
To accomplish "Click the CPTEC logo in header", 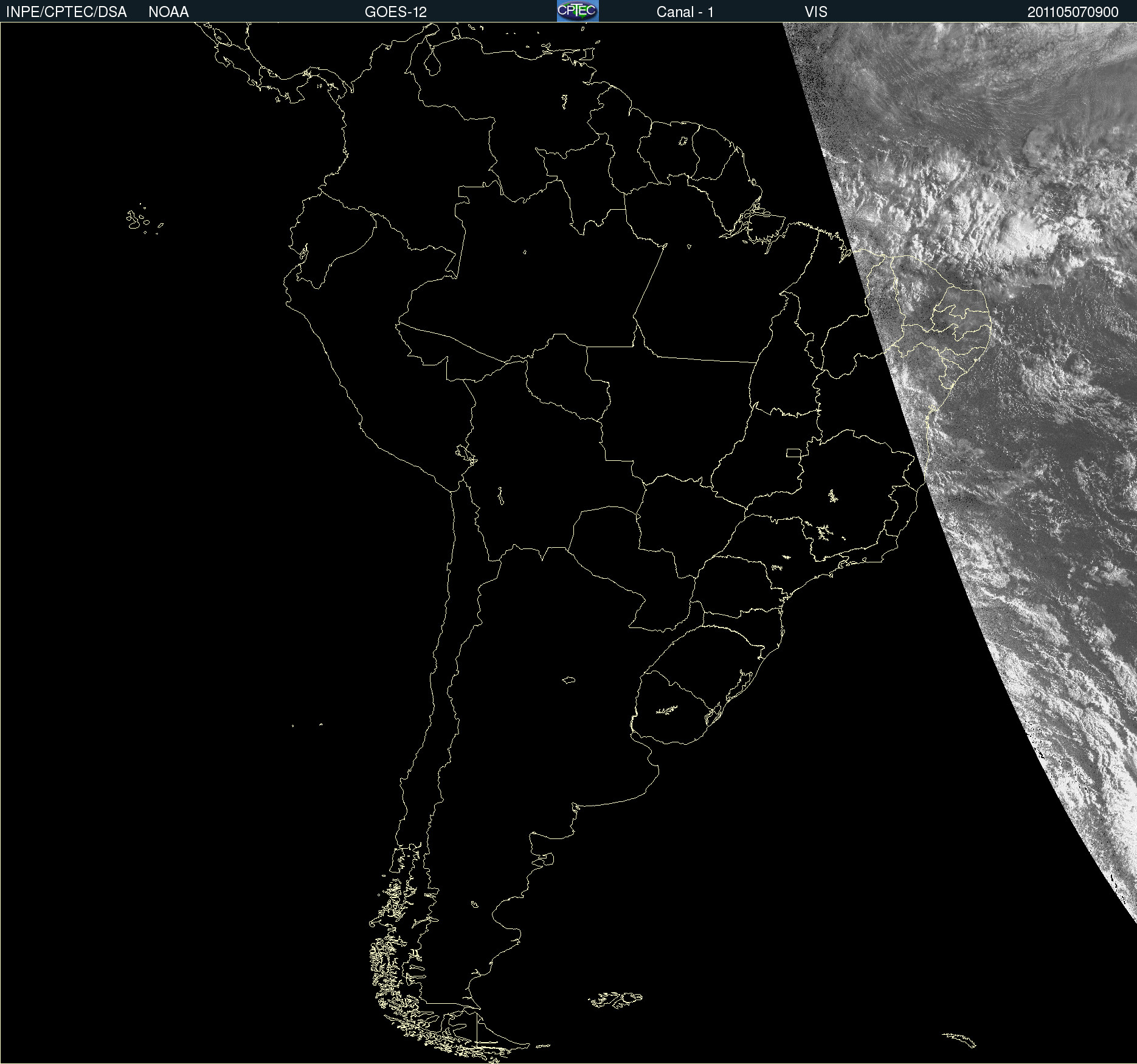I will (578, 11).
